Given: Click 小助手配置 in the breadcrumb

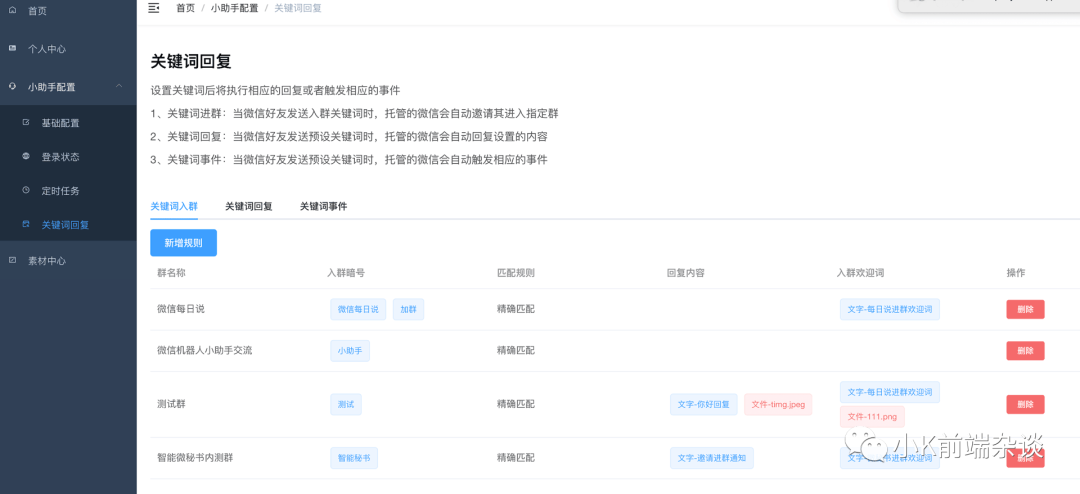Looking at the screenshot, I should point(234,8).
